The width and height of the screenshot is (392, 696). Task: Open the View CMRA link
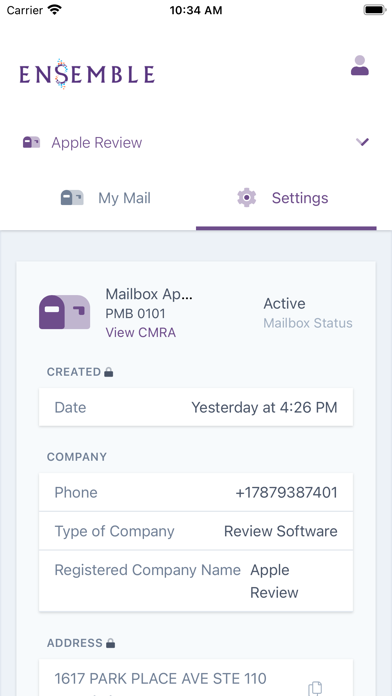pos(141,332)
